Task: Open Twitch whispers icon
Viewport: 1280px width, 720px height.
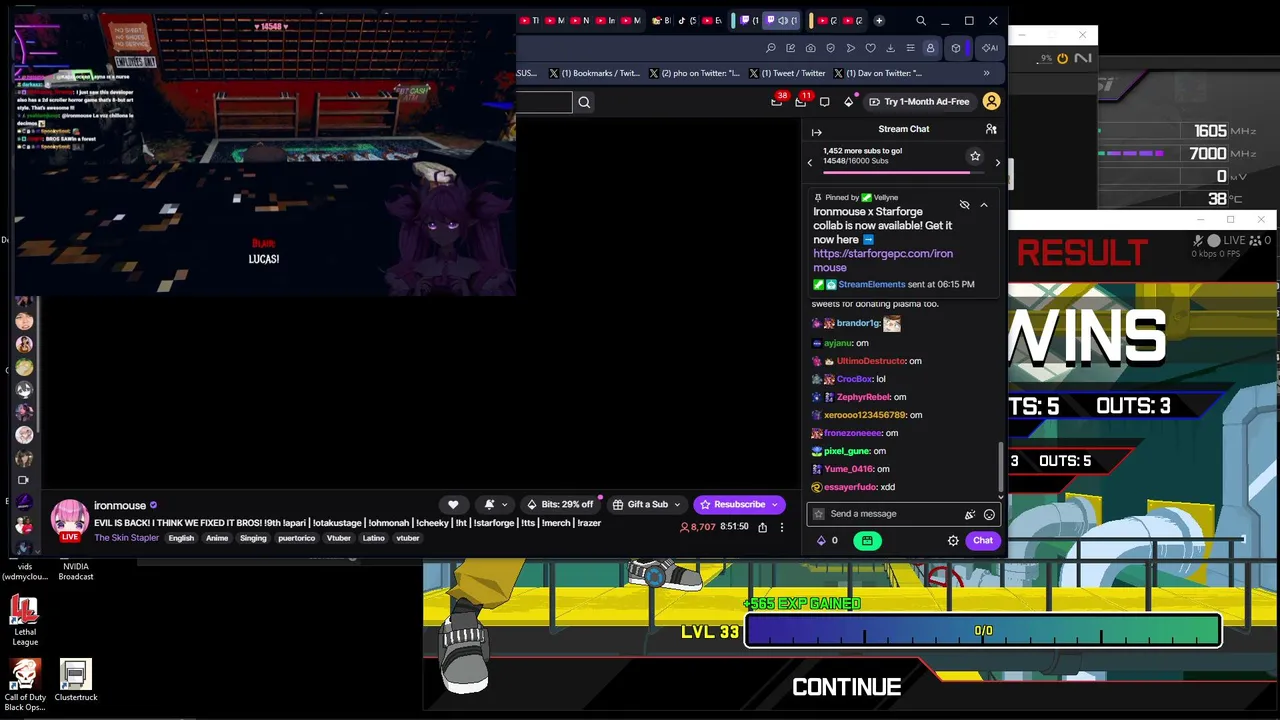Action: click(824, 102)
